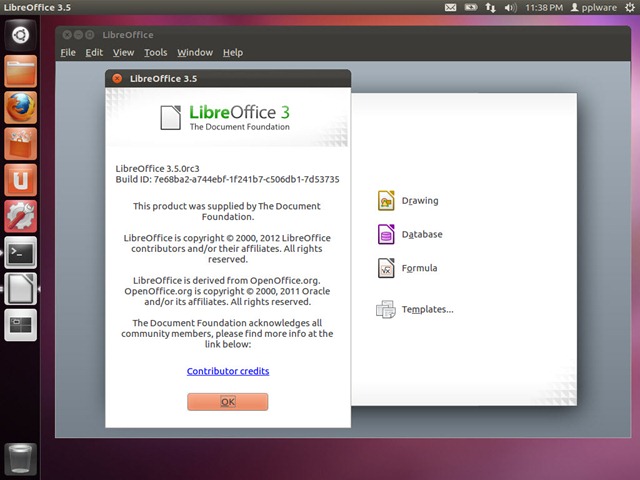The width and height of the screenshot is (640, 480).
Task: Open the View menu
Action: 123,53
